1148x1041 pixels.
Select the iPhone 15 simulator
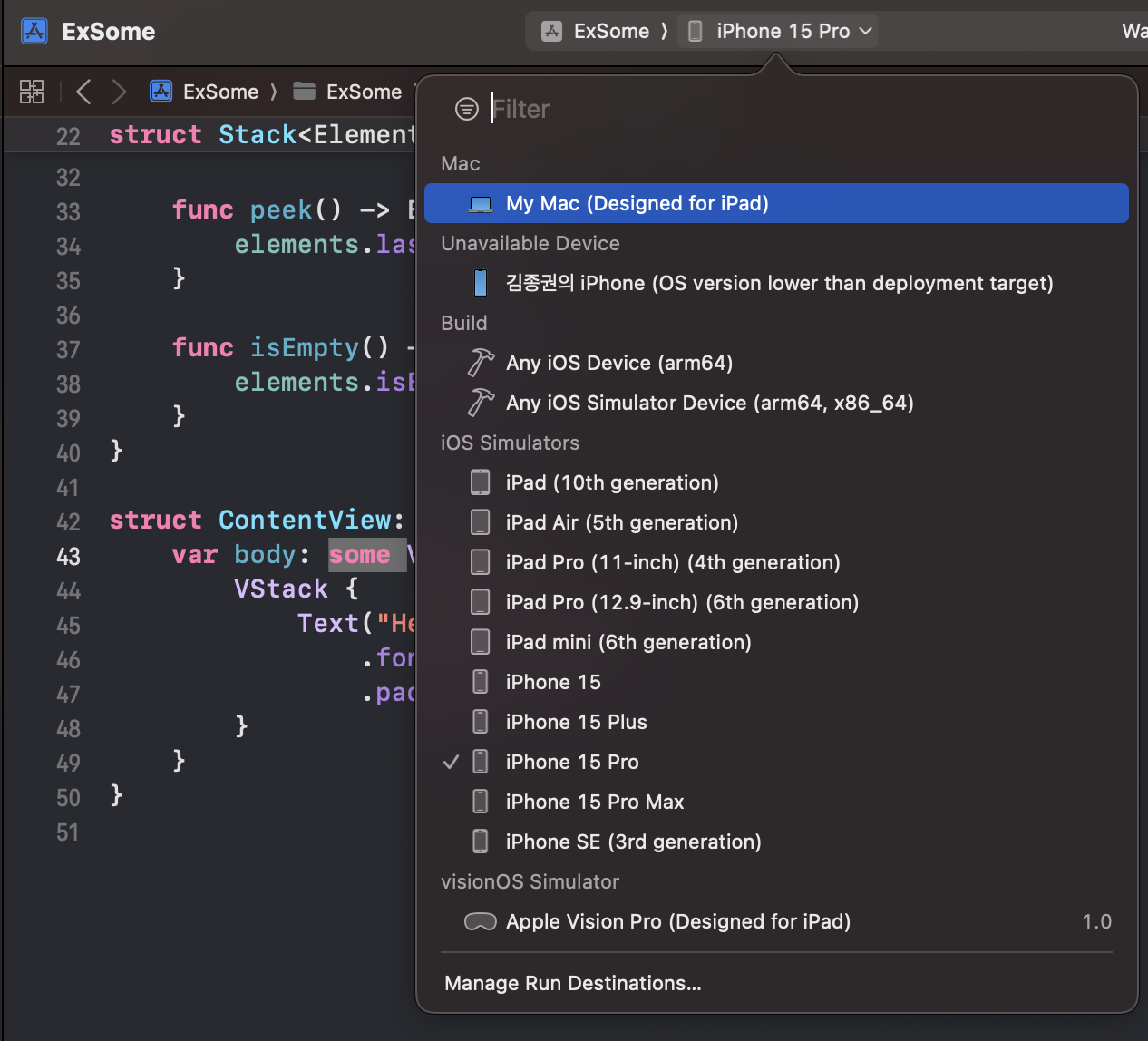(776, 682)
